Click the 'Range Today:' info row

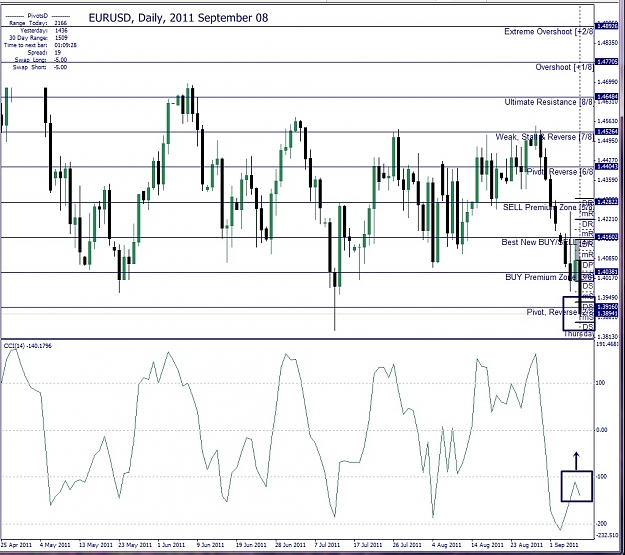(x=38, y=23)
